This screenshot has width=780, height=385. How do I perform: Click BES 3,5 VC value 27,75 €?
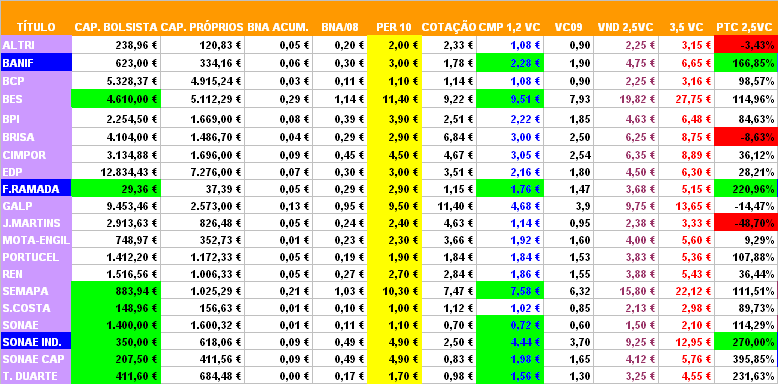(686, 99)
